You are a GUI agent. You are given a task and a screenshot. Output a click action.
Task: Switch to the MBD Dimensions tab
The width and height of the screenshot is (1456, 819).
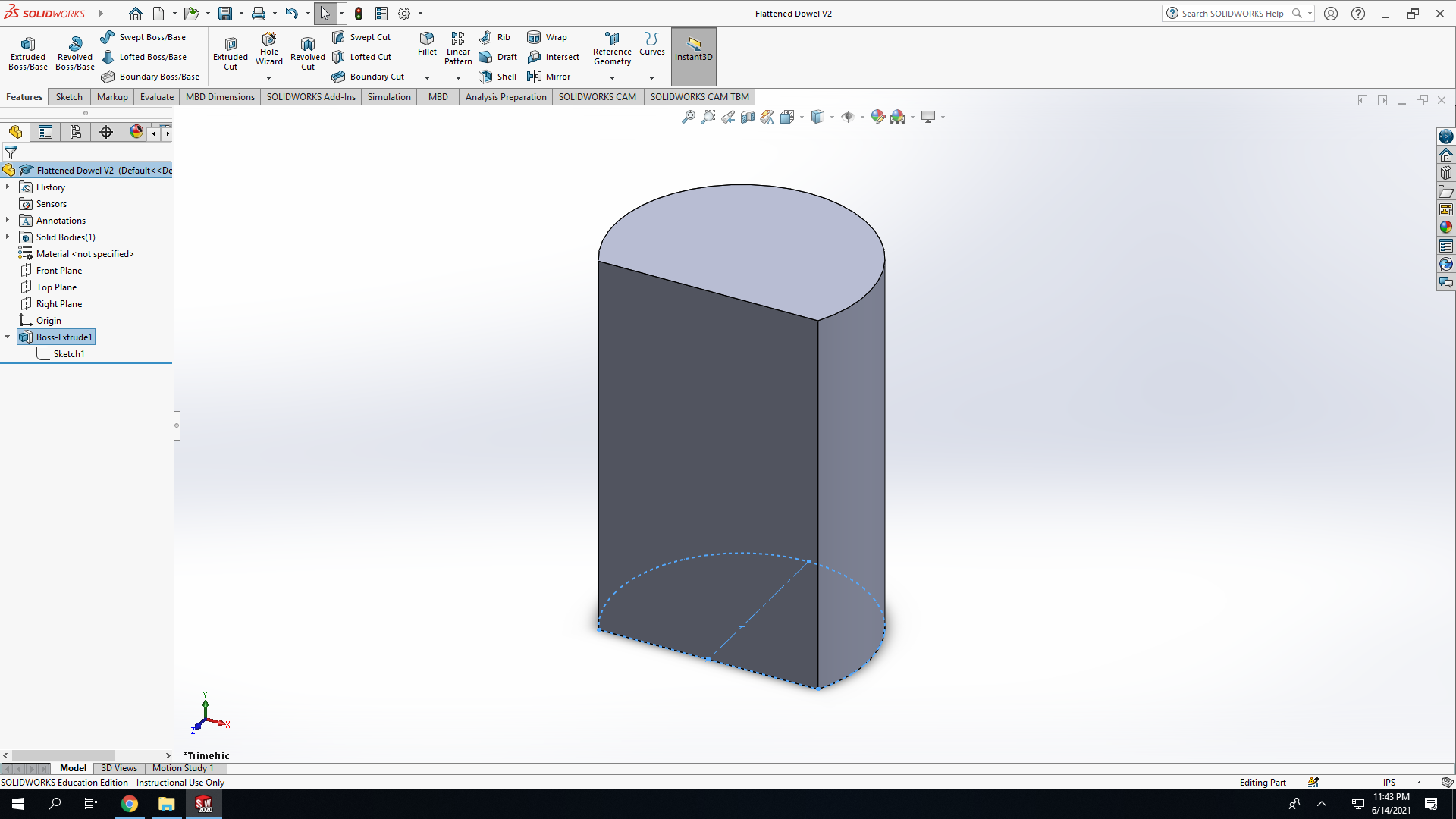pyautogui.click(x=220, y=97)
